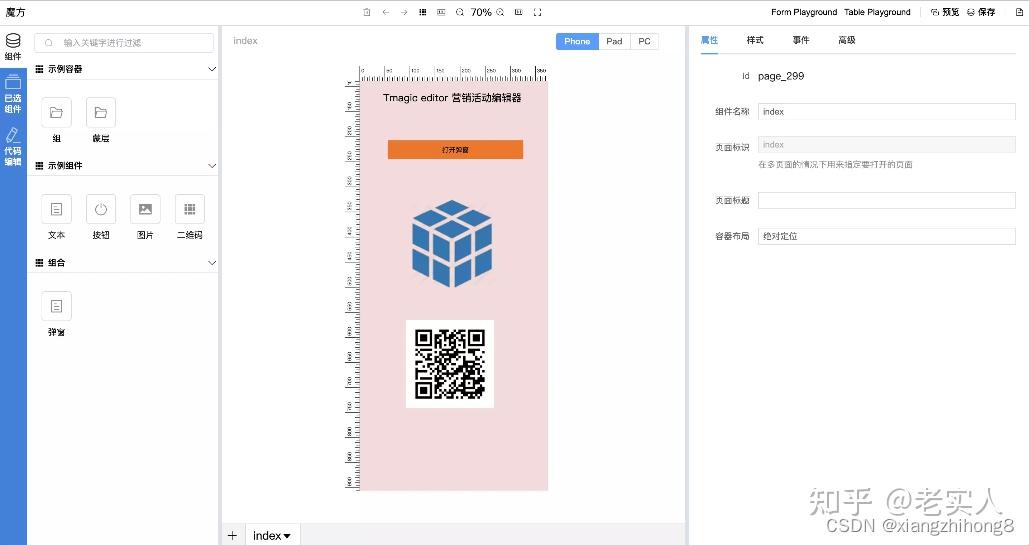
Task: Select the blue cube image on canvas
Action: coord(452,244)
